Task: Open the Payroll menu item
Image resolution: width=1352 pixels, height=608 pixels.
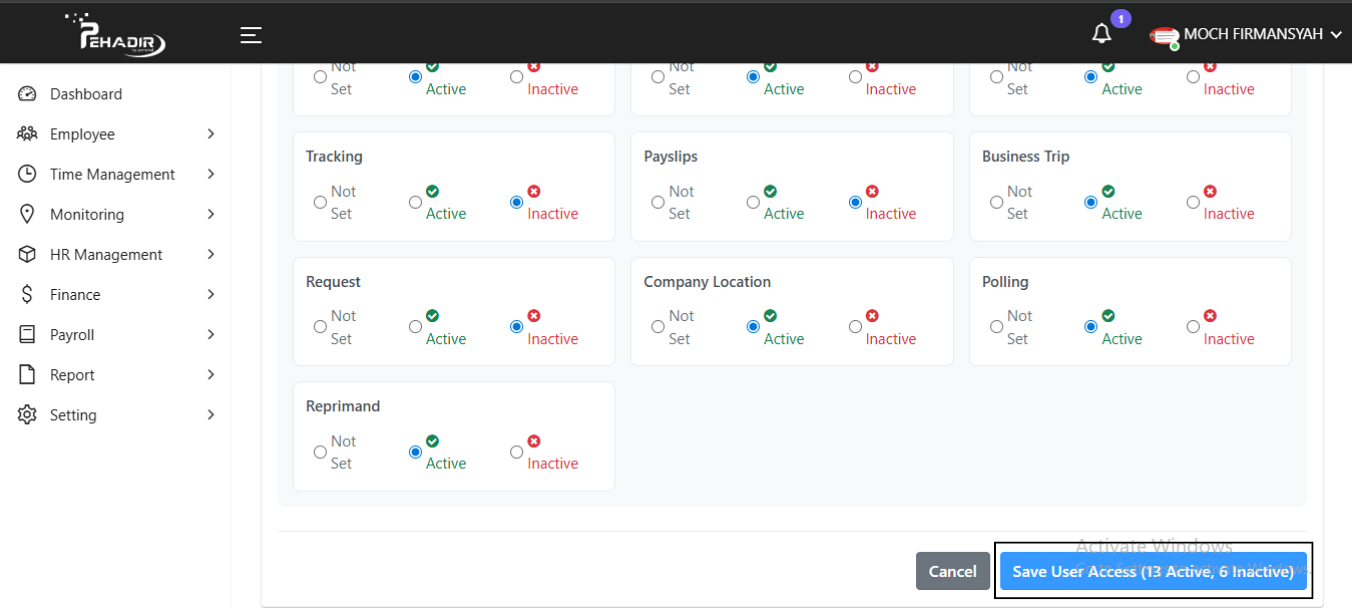Action: [x=72, y=335]
